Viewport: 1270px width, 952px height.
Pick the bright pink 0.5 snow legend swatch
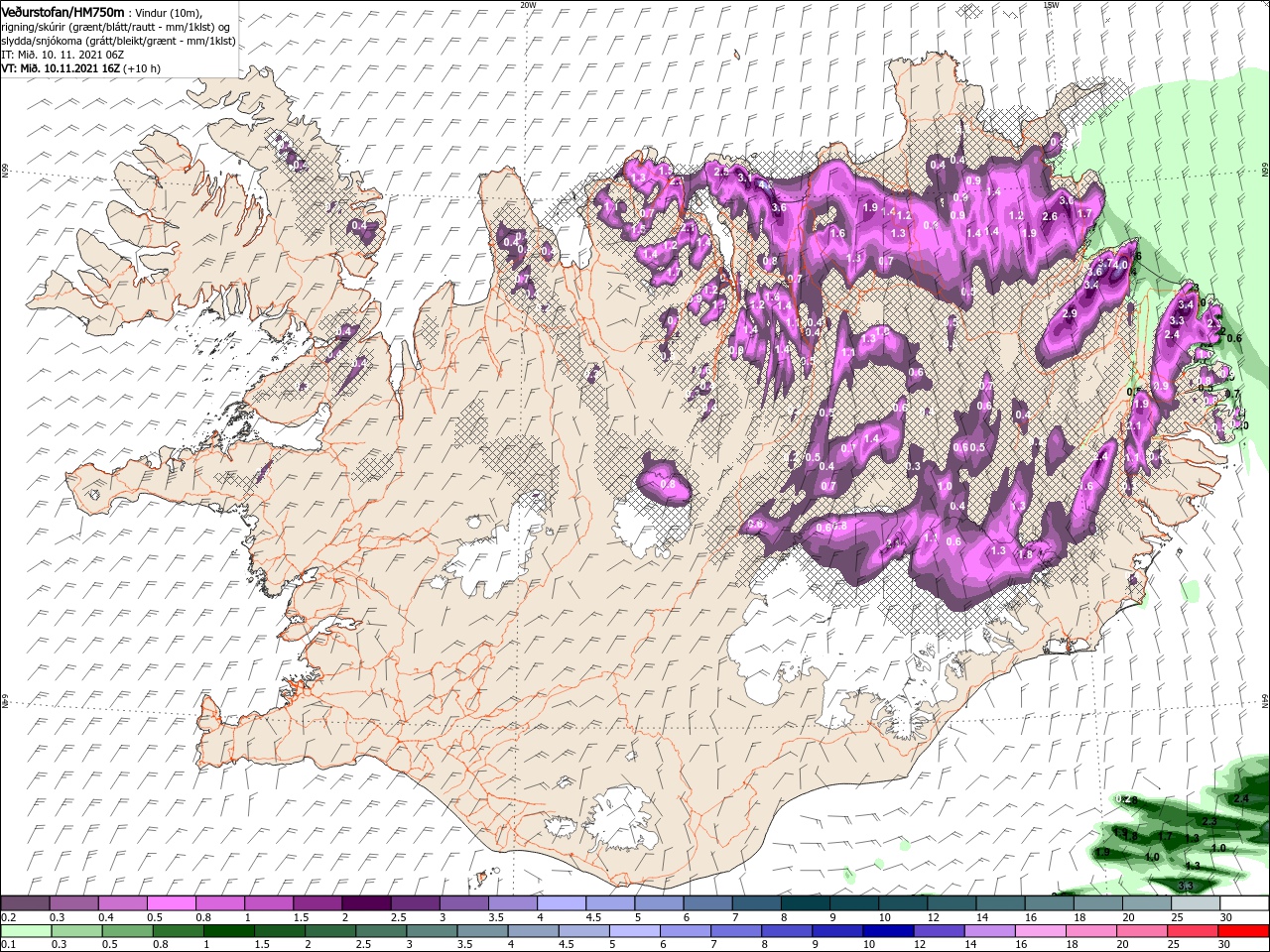pyautogui.click(x=172, y=903)
